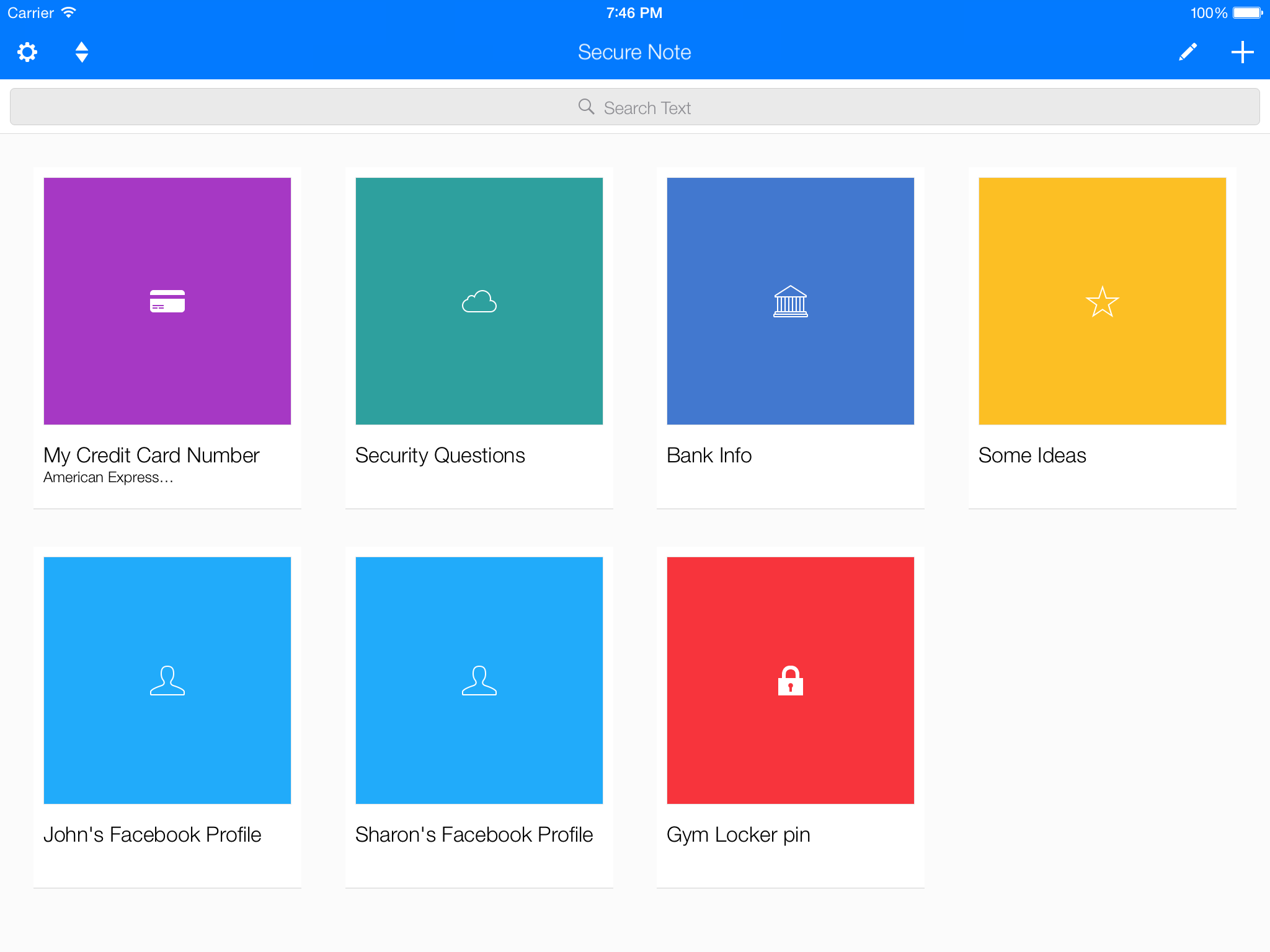Open the settings gear icon
Screen dimensions: 1270x952
click(x=27, y=52)
